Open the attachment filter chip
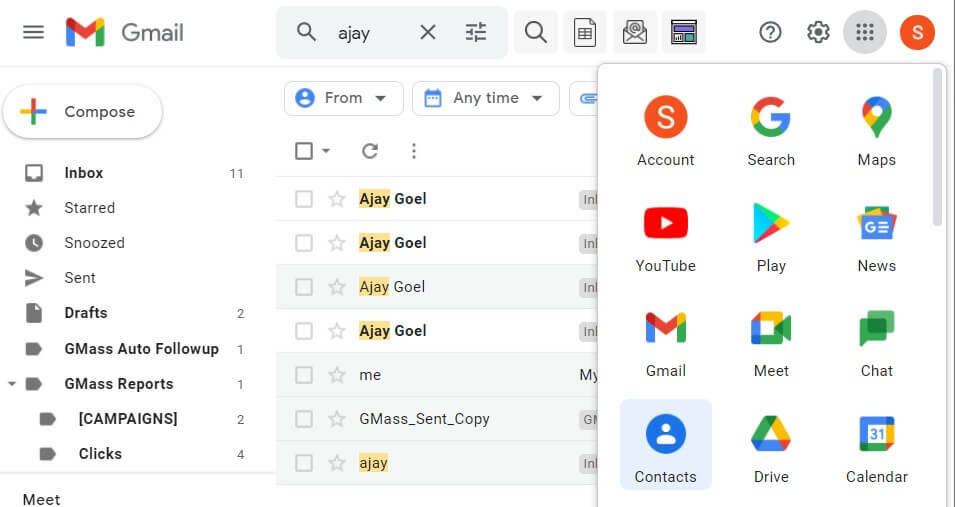Screen dimensions: 955x507 click(584, 98)
